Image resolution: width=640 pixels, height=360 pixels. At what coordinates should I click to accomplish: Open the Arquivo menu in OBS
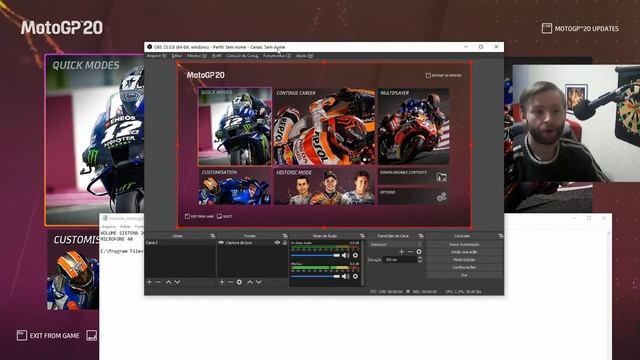click(x=156, y=56)
